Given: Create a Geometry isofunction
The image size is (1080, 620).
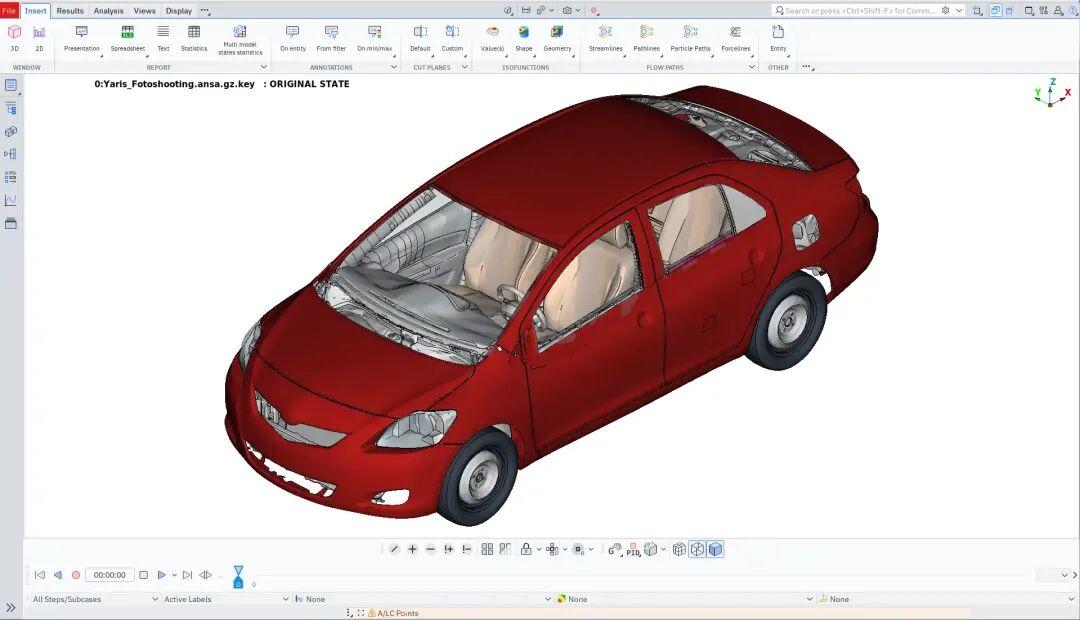Looking at the screenshot, I should 557,38.
